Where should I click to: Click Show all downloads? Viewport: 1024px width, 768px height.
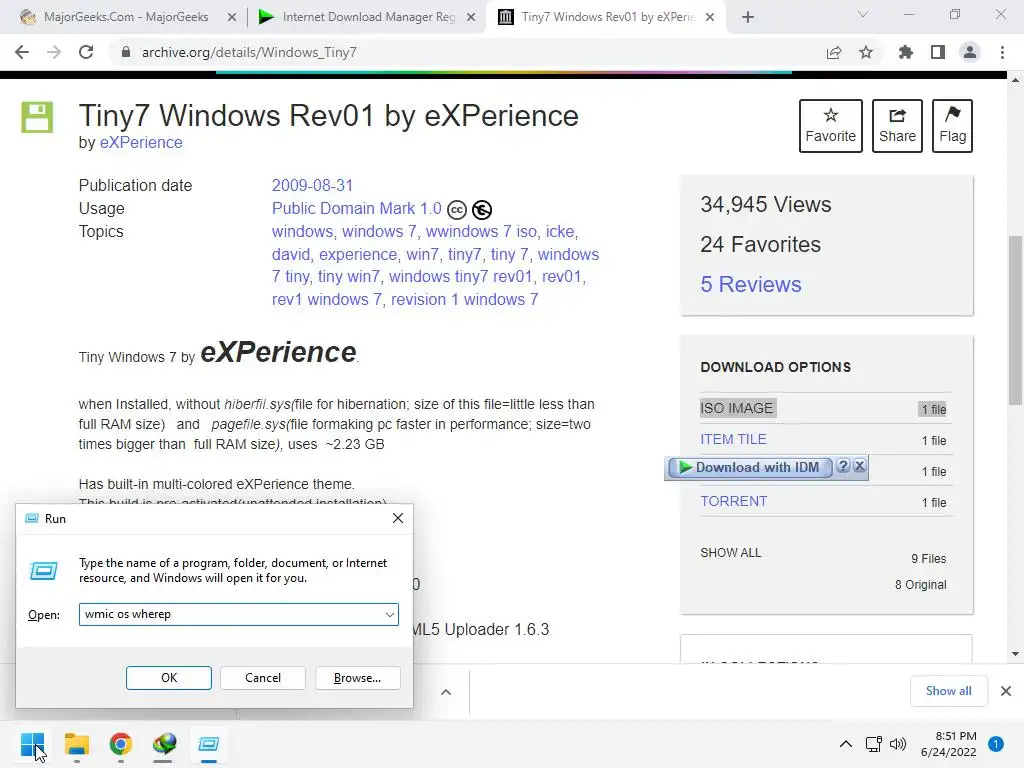click(948, 691)
